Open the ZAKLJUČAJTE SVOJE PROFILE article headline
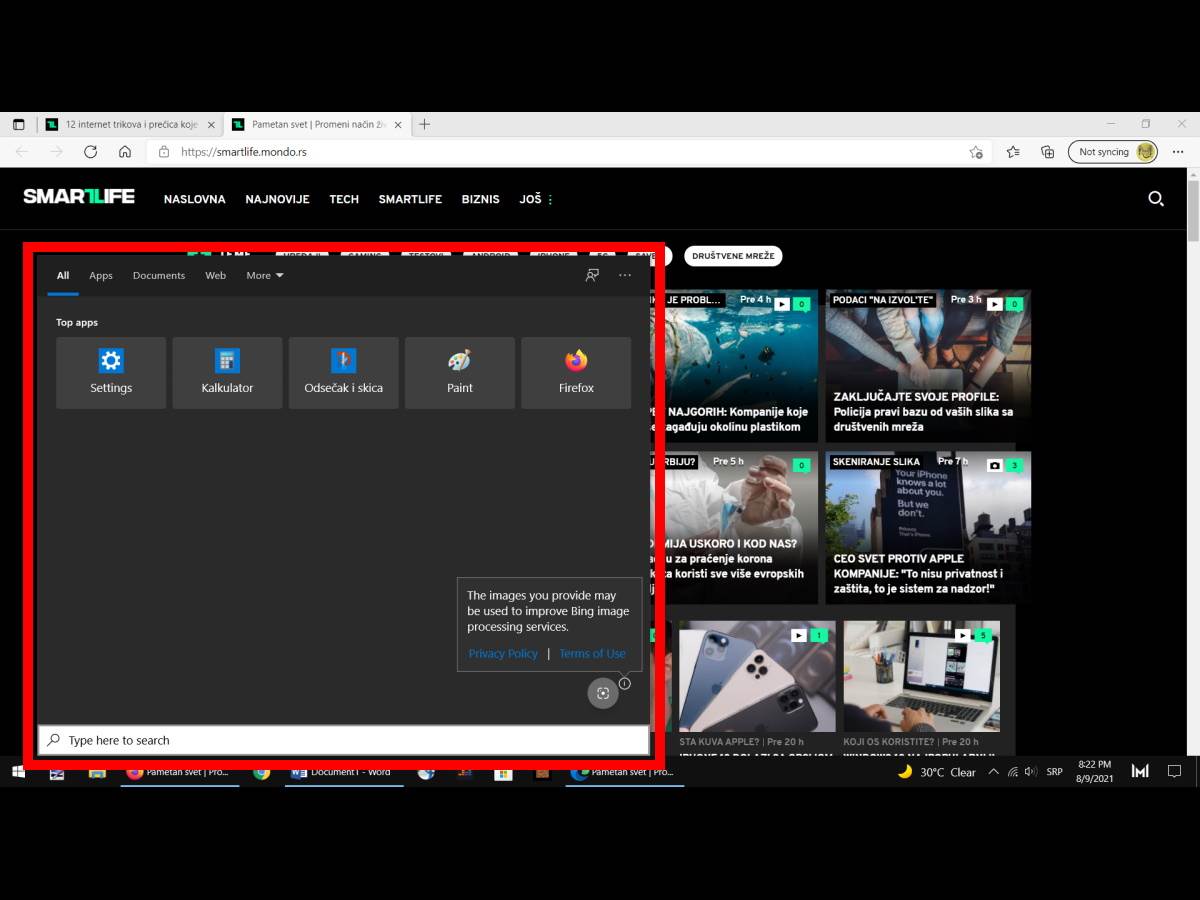 point(923,411)
